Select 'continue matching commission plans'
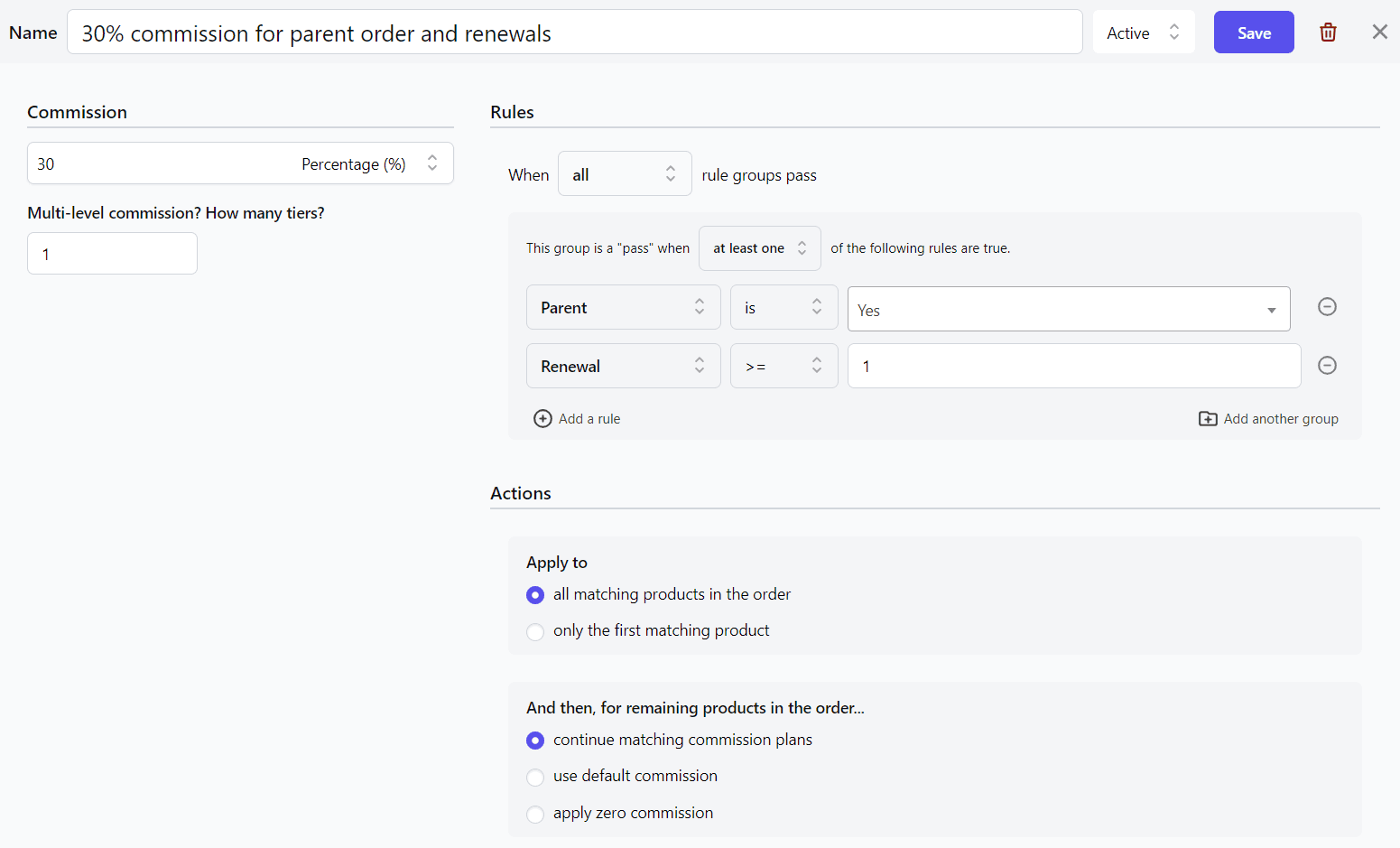1400x848 pixels. click(535, 741)
